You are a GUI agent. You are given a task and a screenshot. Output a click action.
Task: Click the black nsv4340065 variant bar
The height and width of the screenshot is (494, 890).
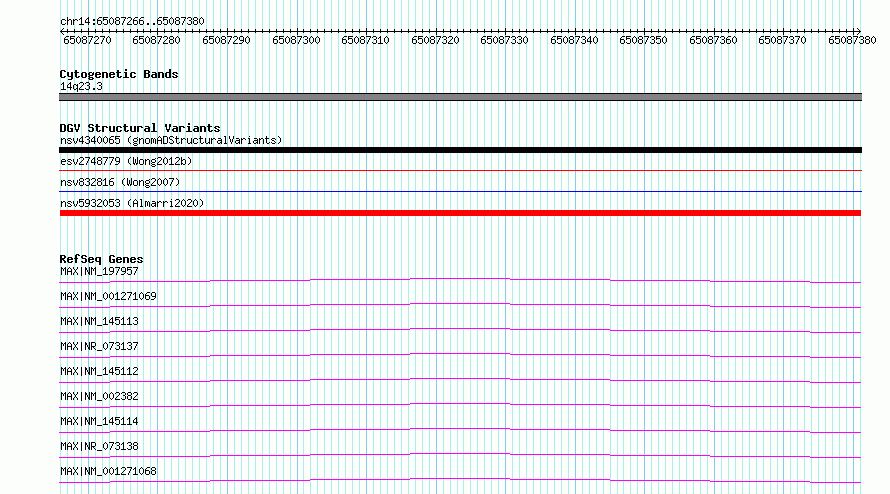tap(460, 150)
